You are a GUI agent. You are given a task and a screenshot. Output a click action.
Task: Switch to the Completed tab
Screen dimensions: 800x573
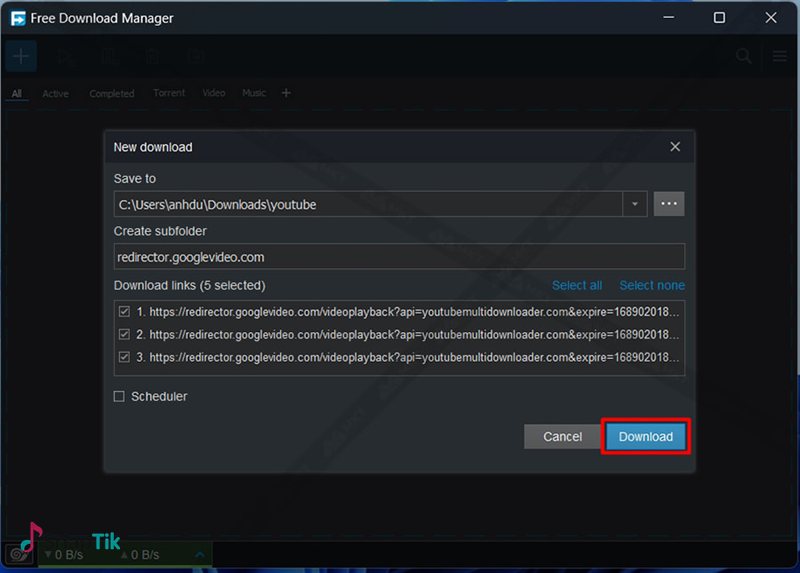111,94
